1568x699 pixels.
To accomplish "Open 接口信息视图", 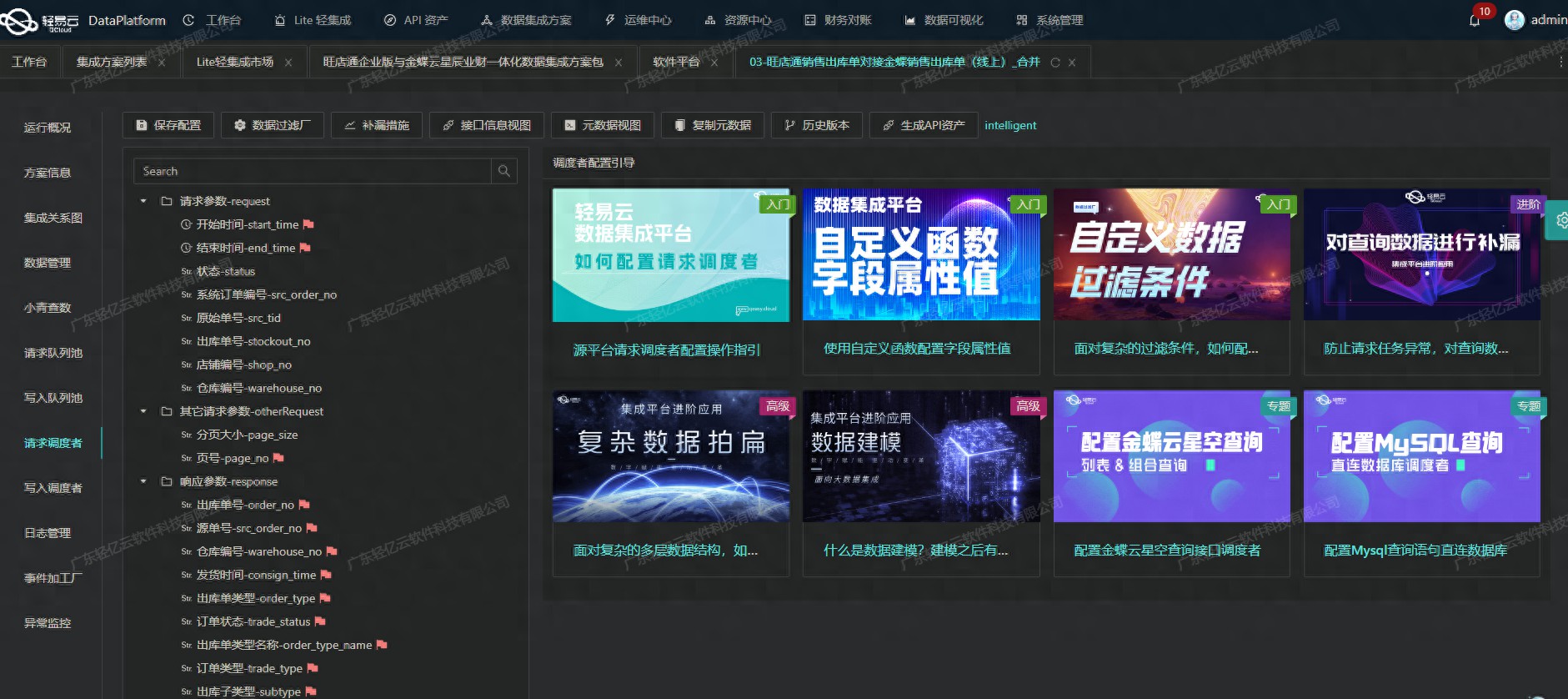I will 487,125.
